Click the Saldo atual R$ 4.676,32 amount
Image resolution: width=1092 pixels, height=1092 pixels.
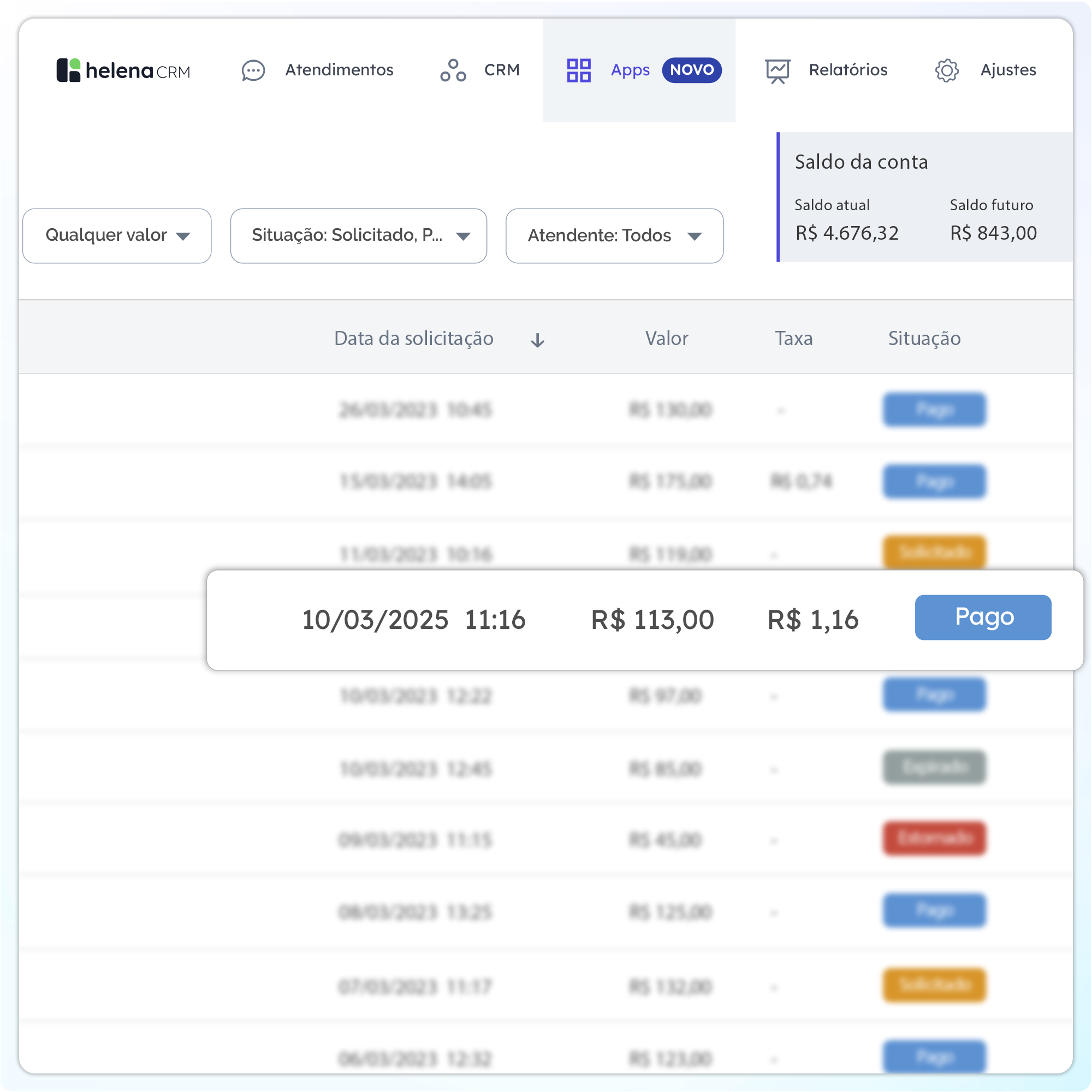pos(847,233)
